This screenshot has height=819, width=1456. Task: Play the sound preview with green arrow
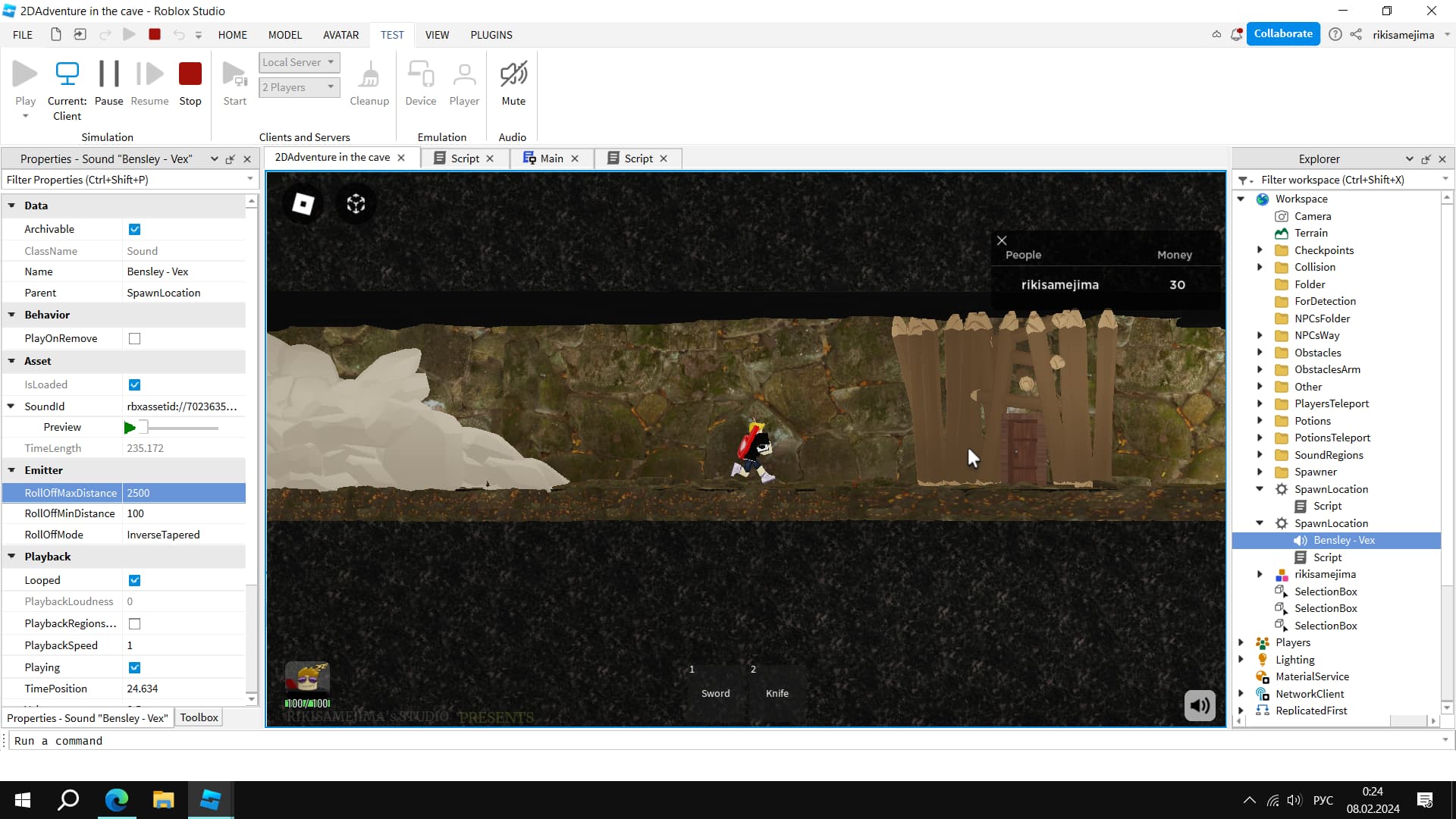[130, 428]
